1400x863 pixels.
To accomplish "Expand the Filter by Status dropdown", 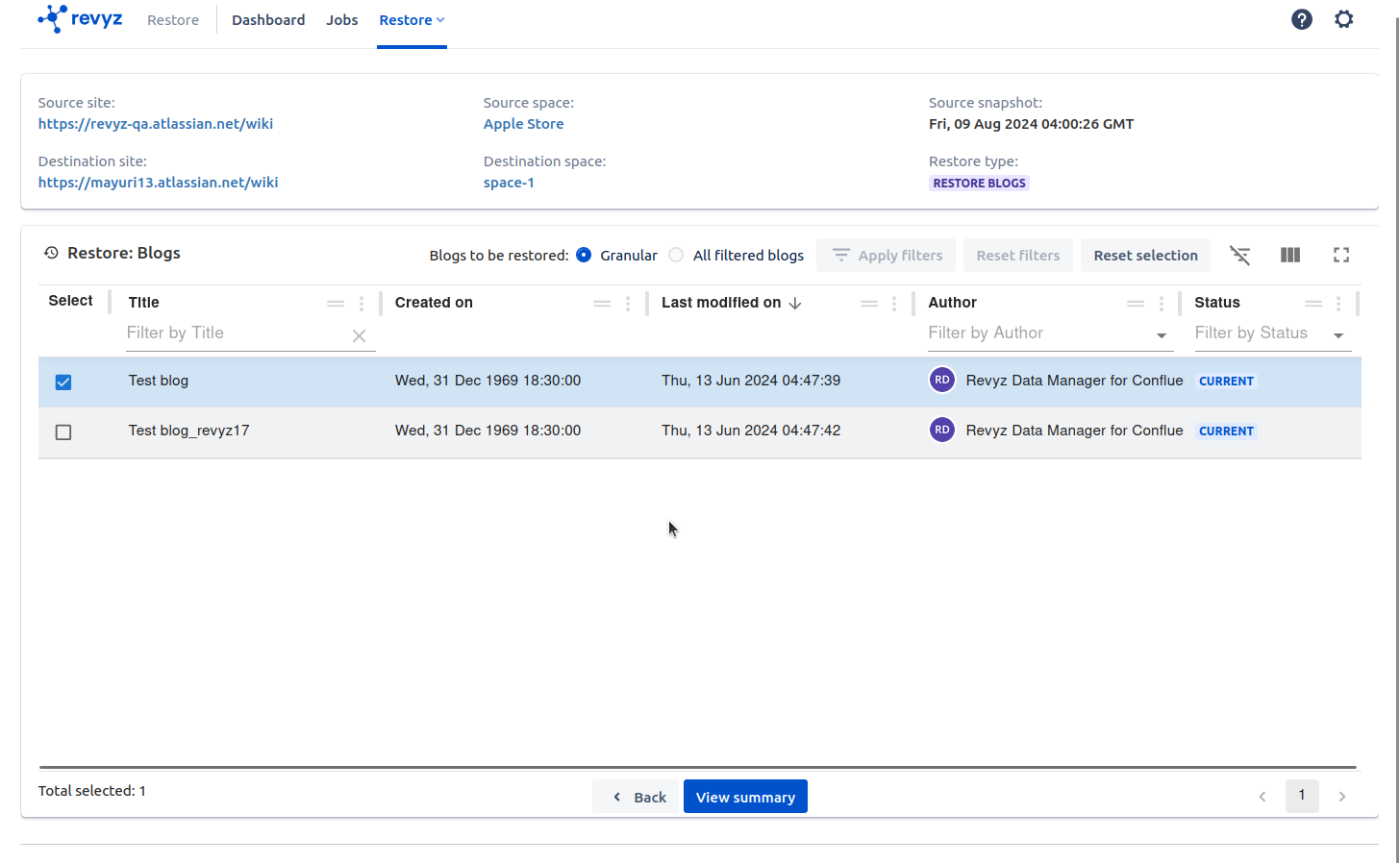I will (x=1337, y=335).
